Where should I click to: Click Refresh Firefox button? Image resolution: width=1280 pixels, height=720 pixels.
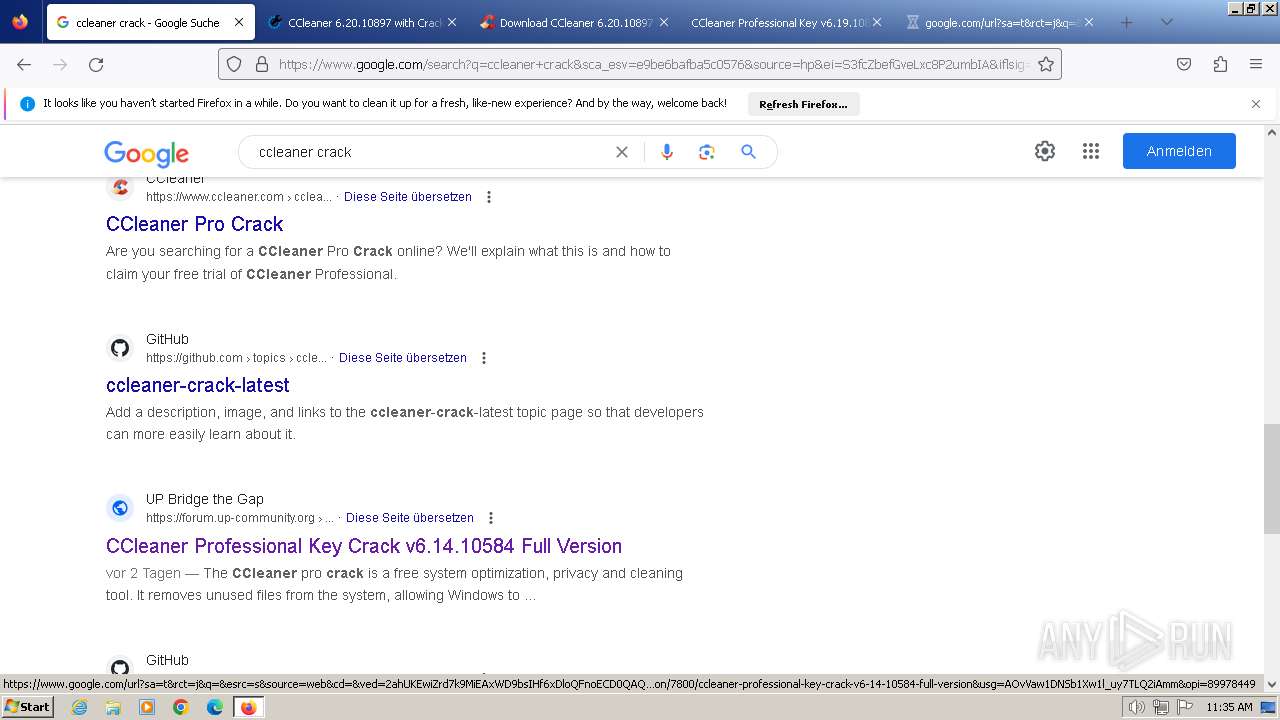point(803,104)
